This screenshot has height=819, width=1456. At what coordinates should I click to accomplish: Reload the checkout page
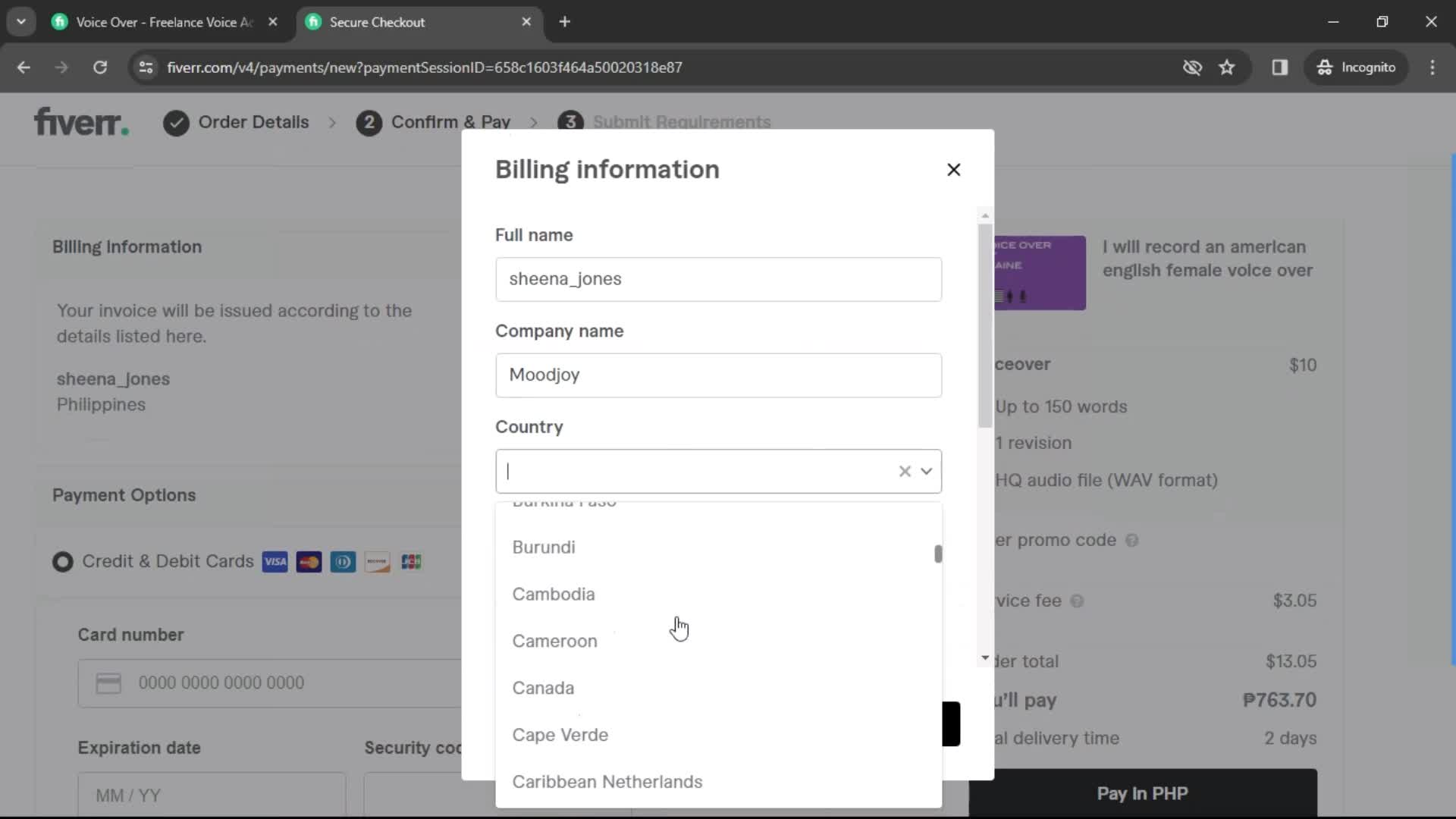click(100, 67)
